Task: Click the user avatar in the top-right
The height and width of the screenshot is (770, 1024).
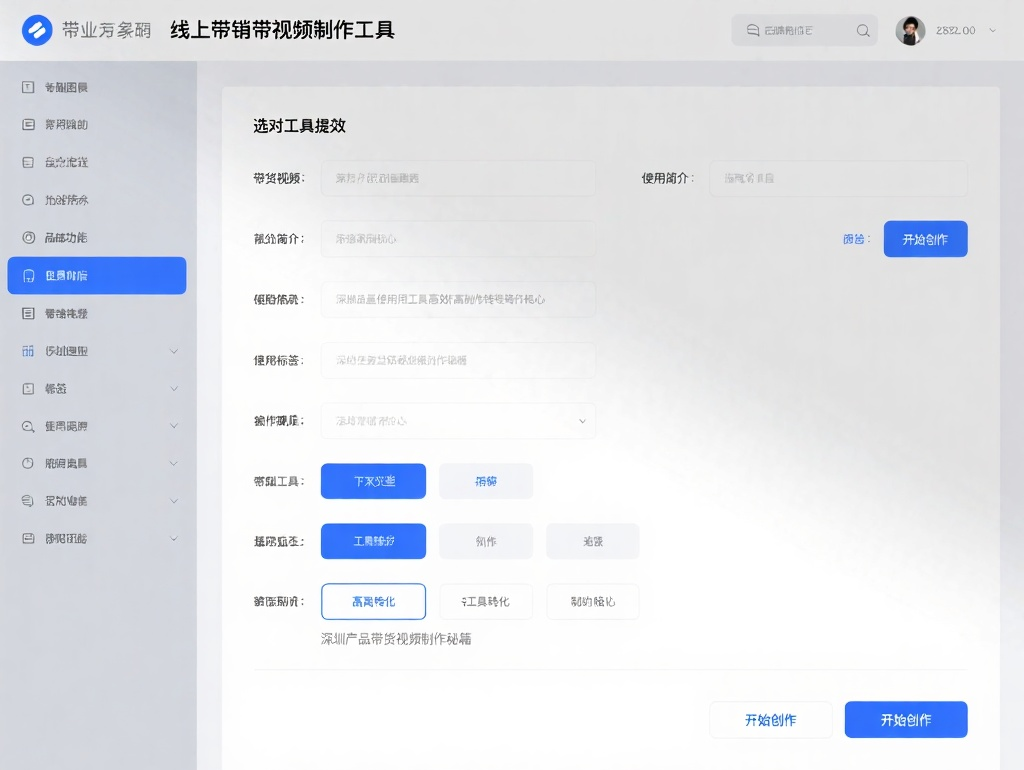Action: (910, 30)
